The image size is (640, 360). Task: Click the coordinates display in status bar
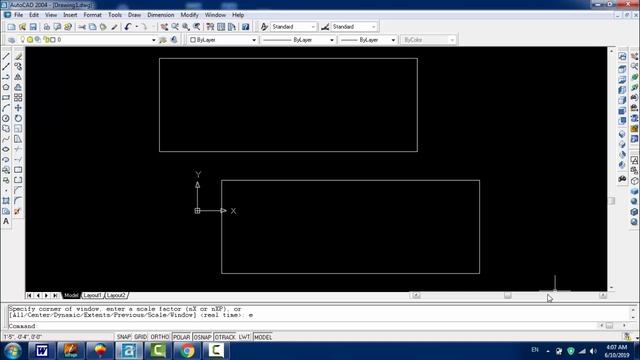click(23, 337)
